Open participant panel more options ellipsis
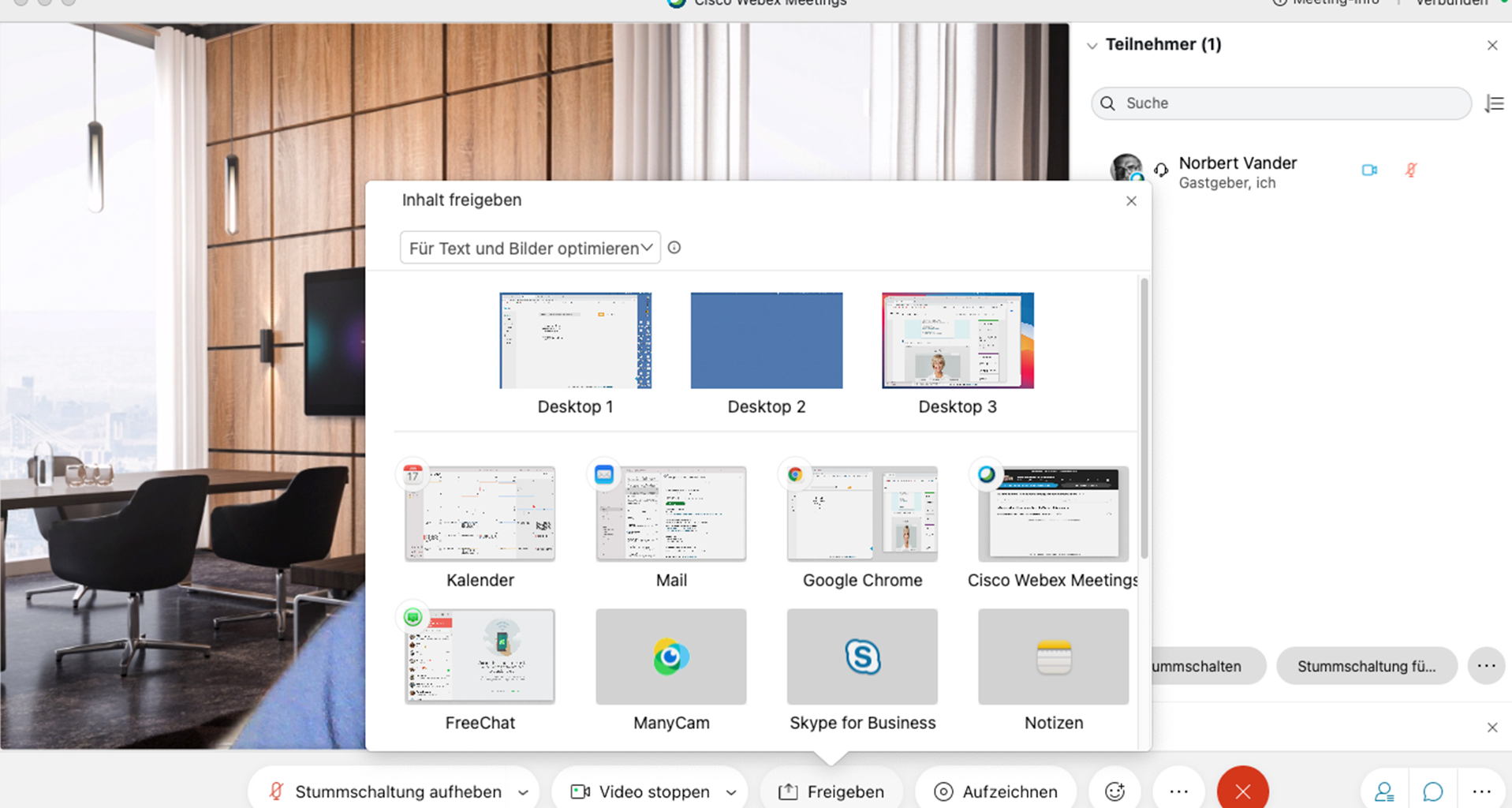1512x808 pixels. tap(1486, 666)
